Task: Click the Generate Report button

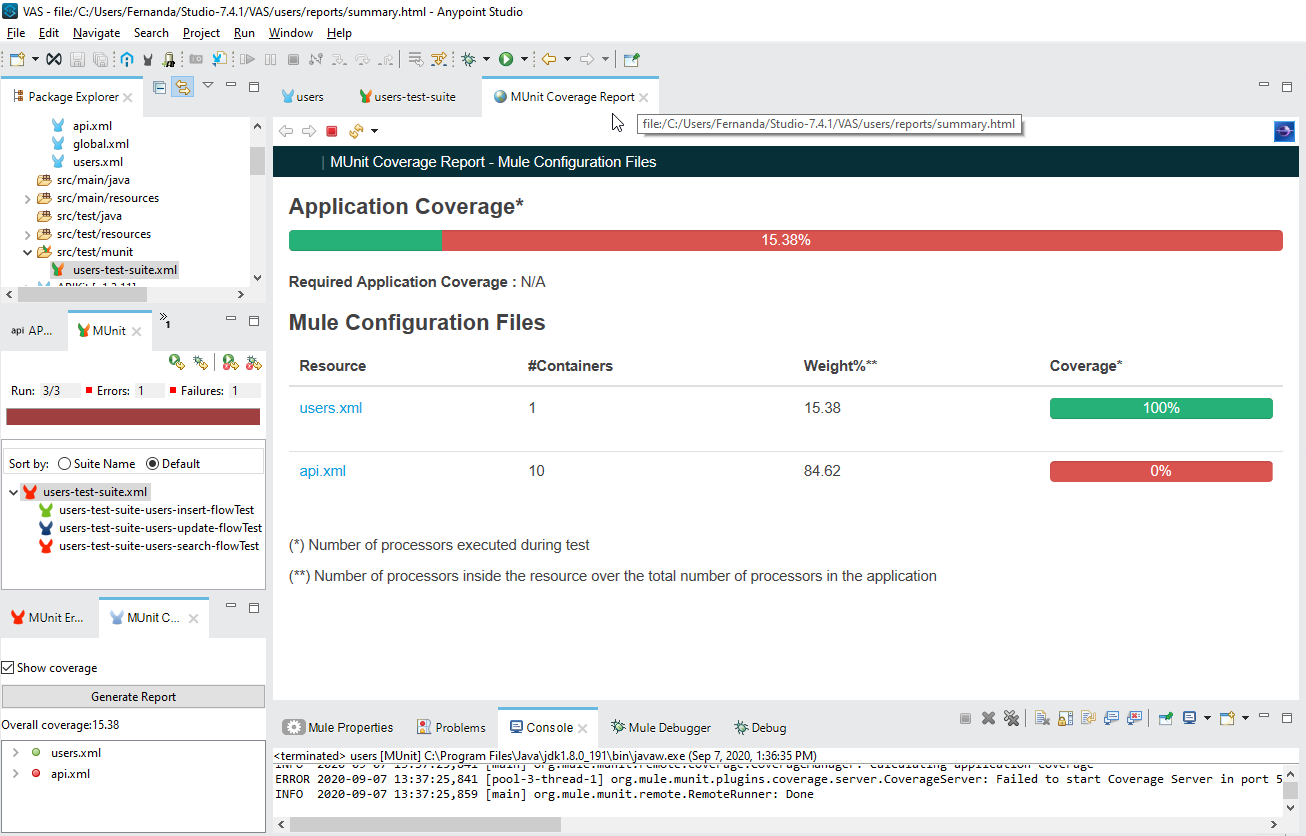Action: 133,695
